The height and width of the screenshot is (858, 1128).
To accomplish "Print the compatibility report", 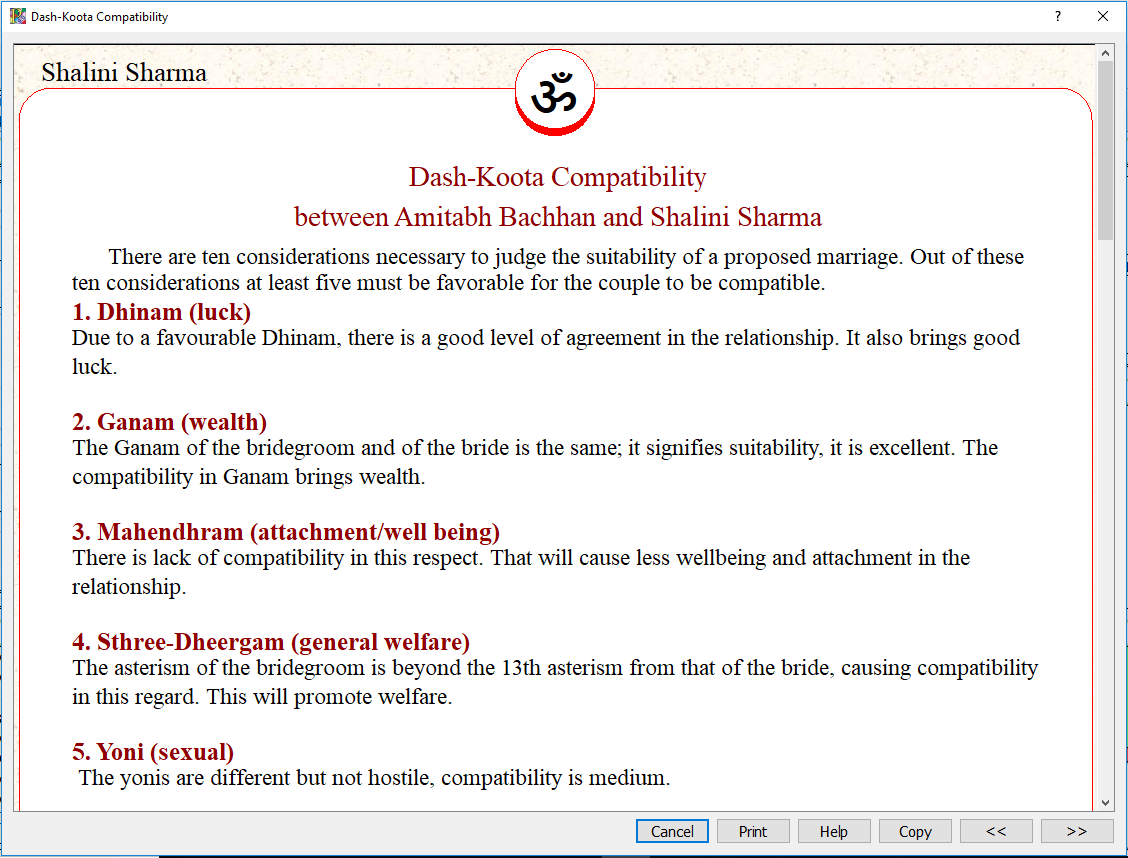I will [x=752, y=831].
